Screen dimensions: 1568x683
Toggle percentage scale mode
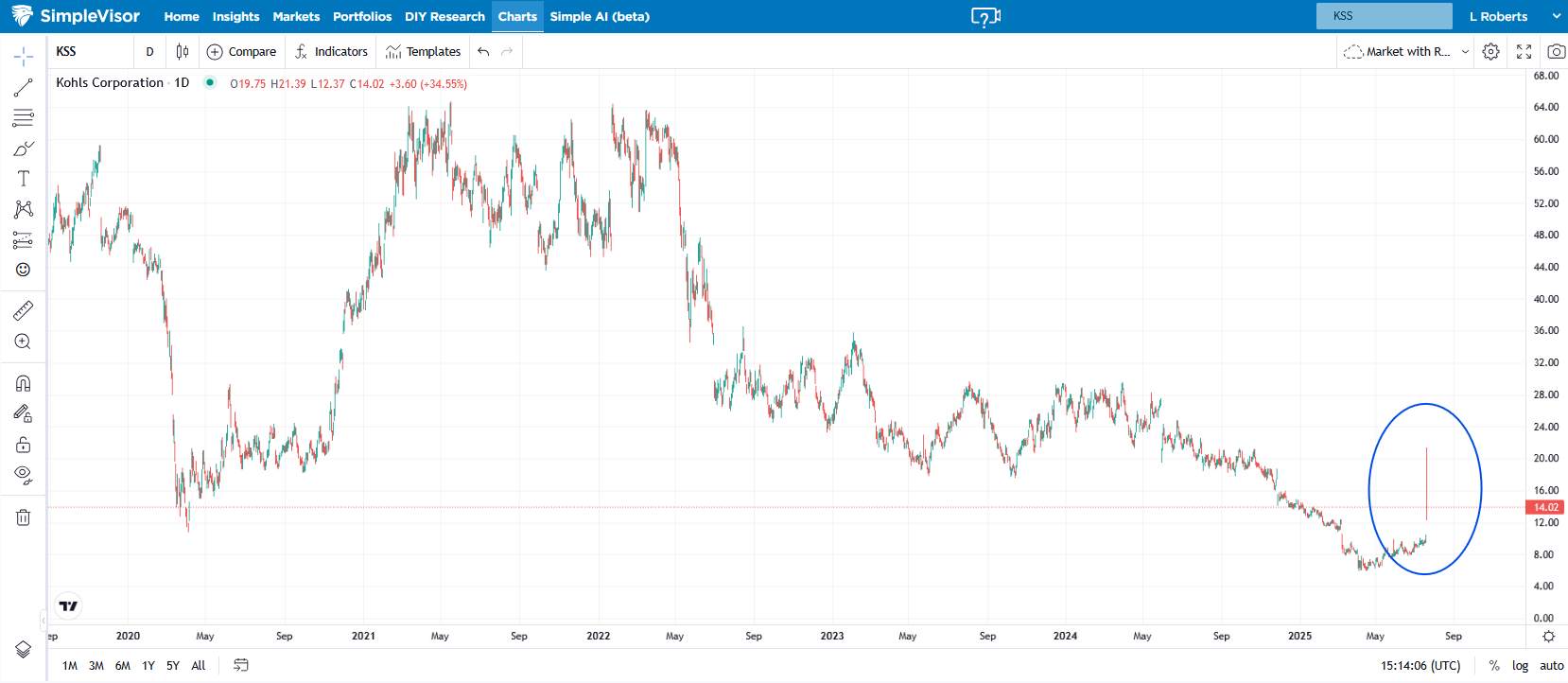pos(1494,665)
